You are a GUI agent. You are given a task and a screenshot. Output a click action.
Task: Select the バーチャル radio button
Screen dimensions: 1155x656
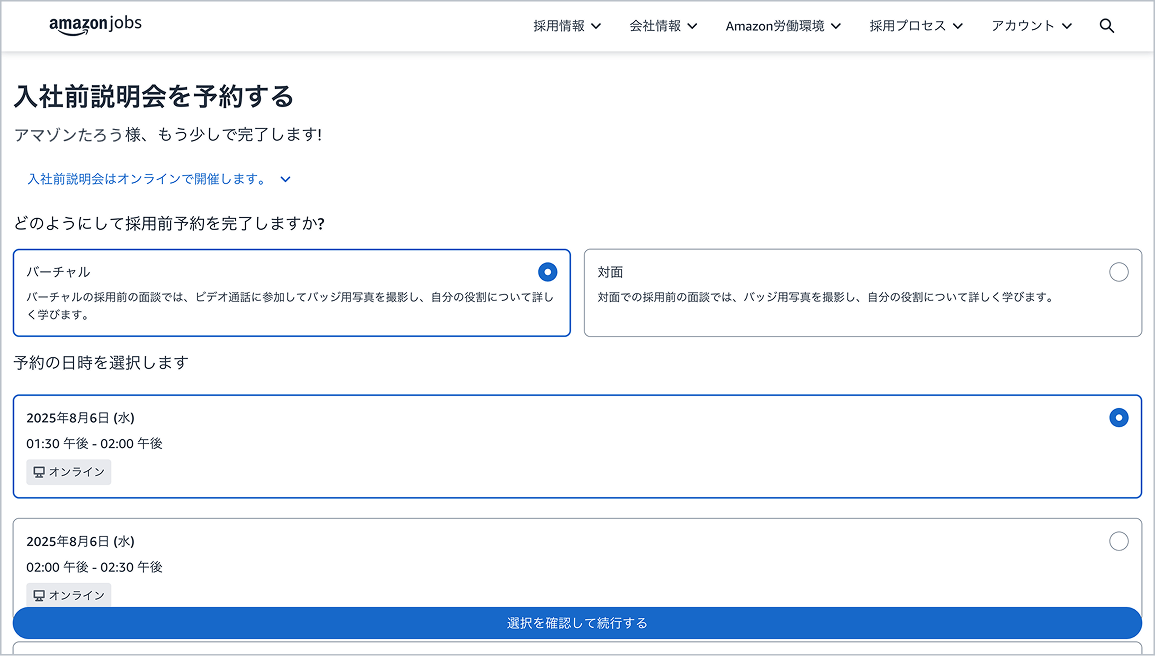(547, 272)
